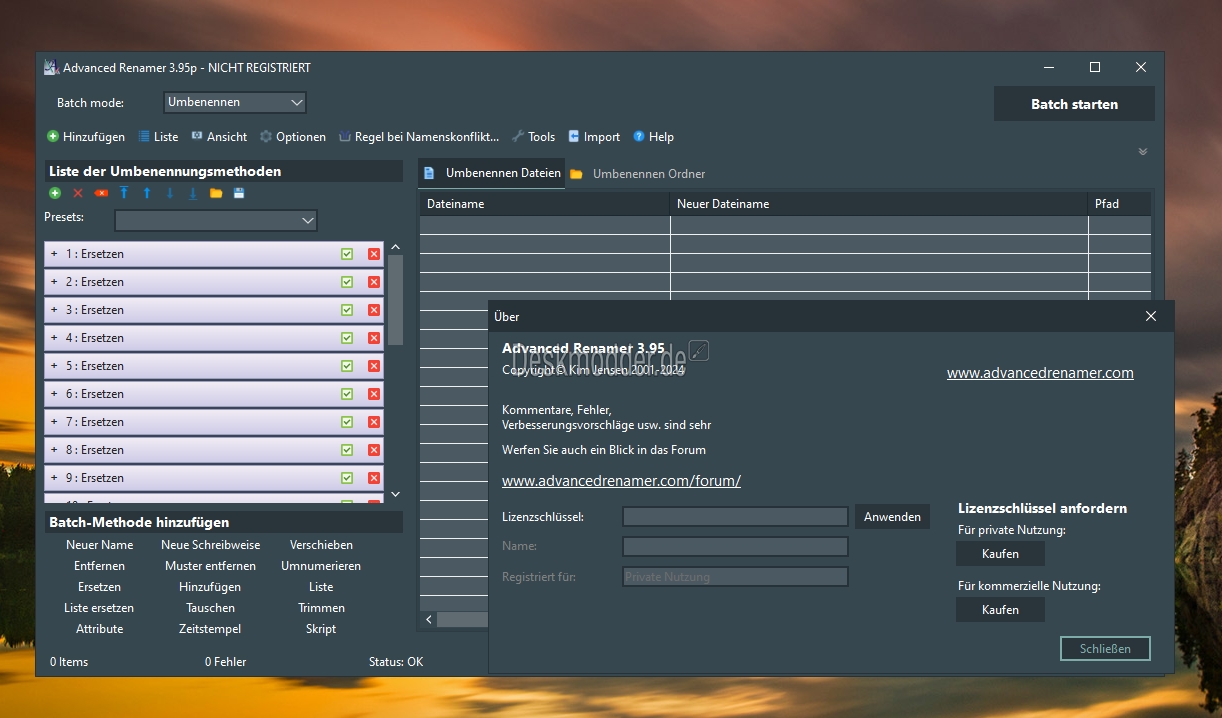Switch to Umbenennen Ordner tab
1222x718 pixels.
[x=638, y=174]
